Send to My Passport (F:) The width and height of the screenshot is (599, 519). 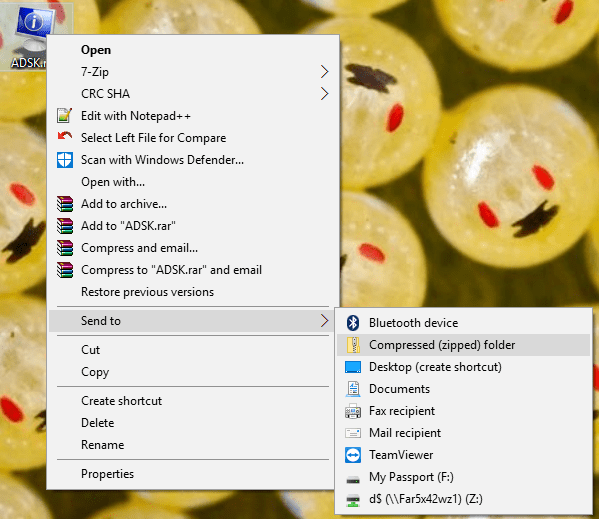coord(463,477)
